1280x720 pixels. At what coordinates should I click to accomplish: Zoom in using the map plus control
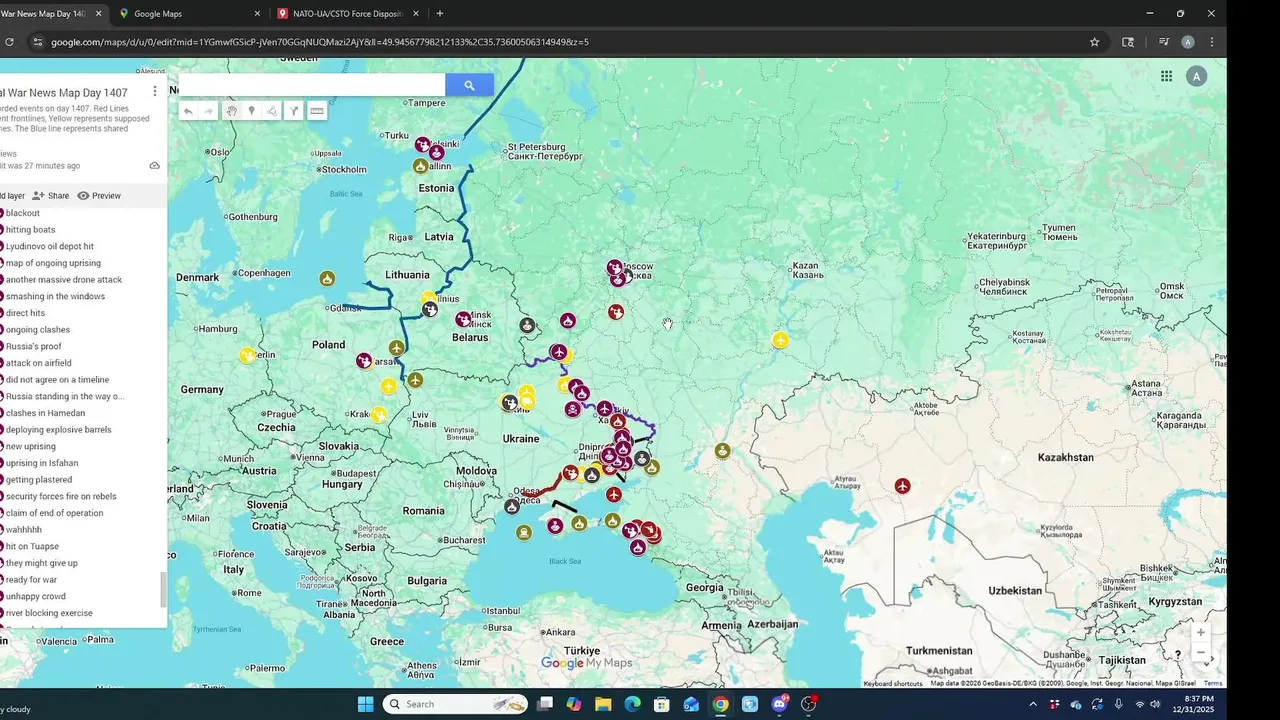[x=1201, y=632]
